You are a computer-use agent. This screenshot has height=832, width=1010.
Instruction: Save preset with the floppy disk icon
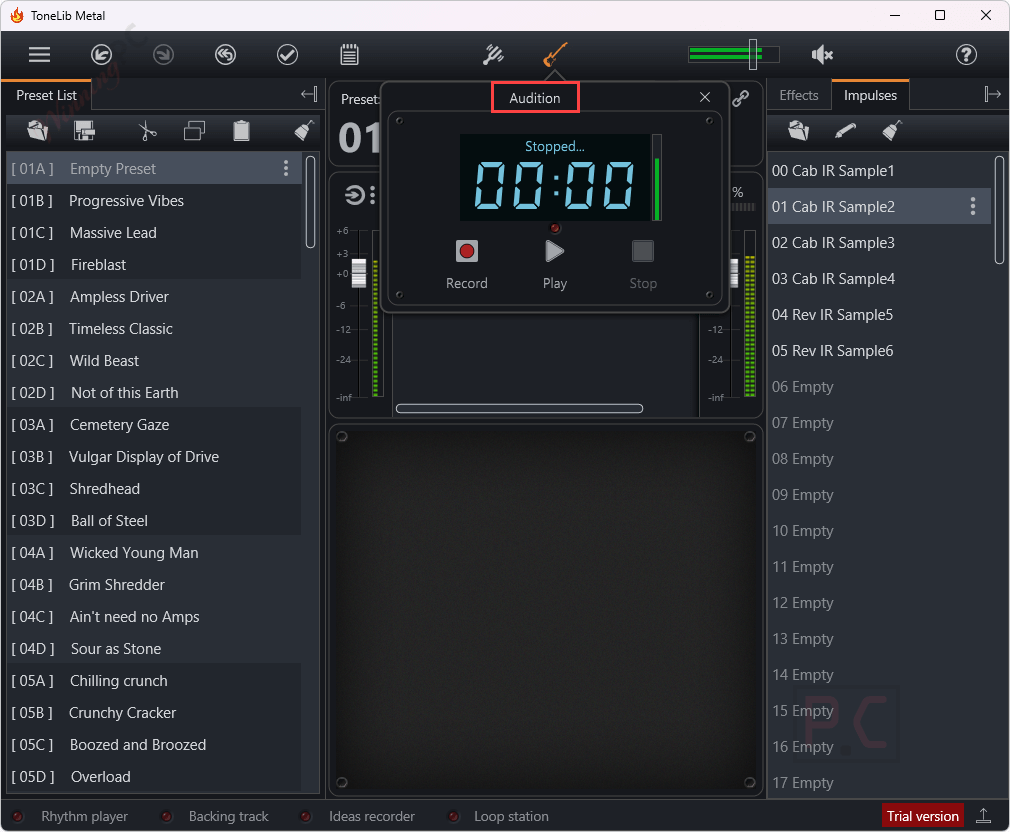pos(84,131)
